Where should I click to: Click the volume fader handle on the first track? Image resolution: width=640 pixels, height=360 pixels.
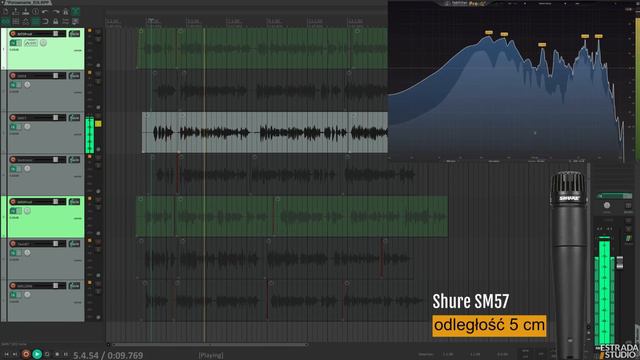click(x=56, y=33)
